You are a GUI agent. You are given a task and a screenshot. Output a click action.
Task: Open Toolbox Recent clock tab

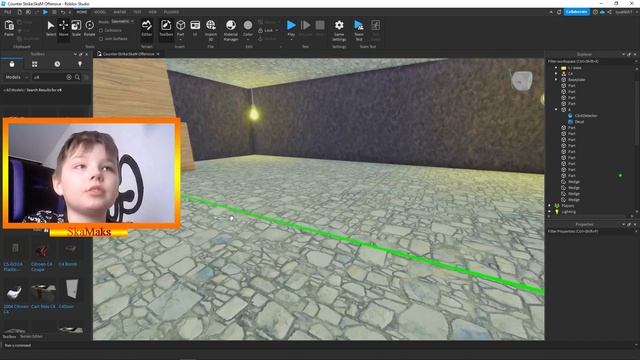57,64
